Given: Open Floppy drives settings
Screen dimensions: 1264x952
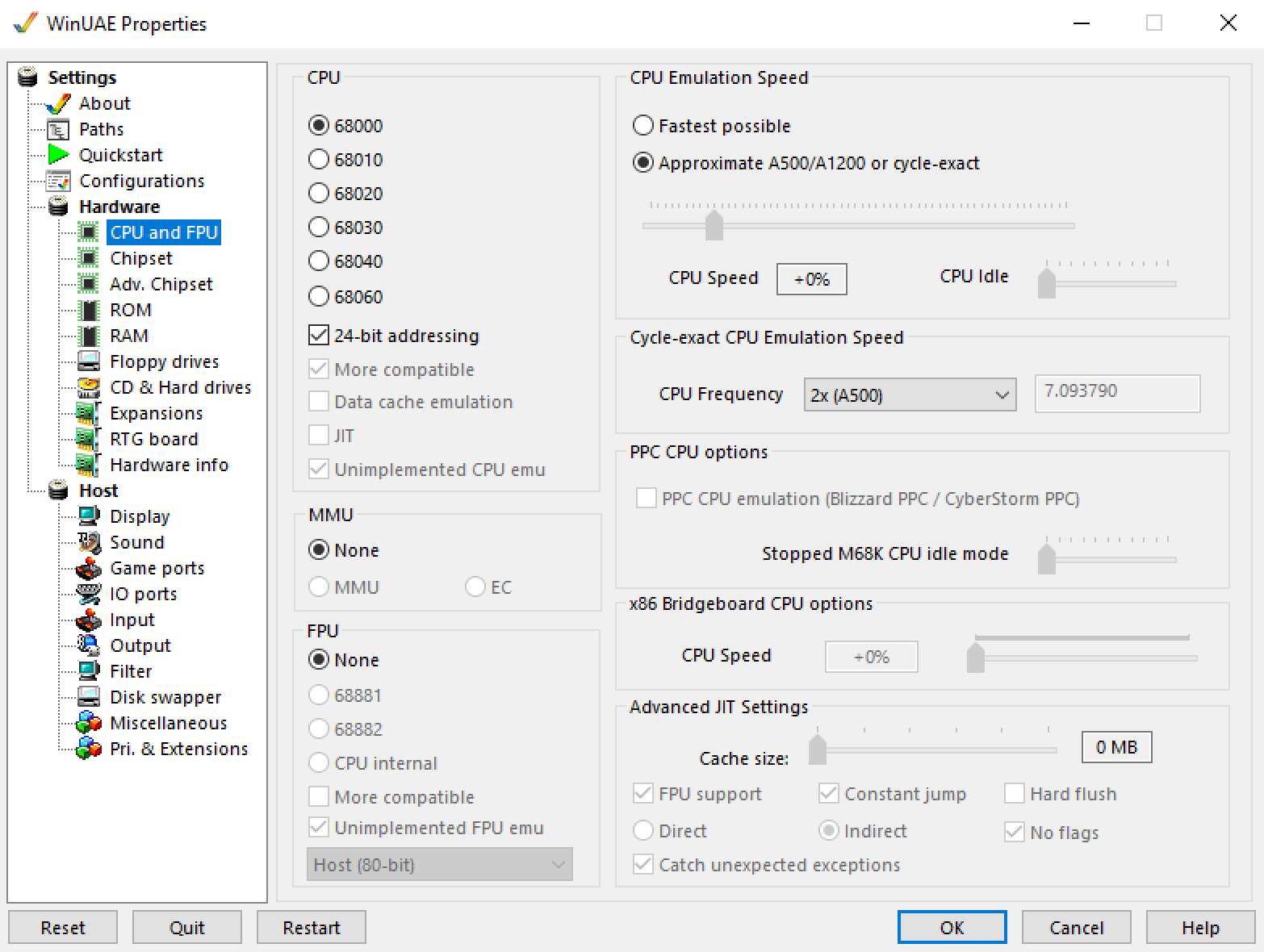Looking at the screenshot, I should tap(165, 361).
